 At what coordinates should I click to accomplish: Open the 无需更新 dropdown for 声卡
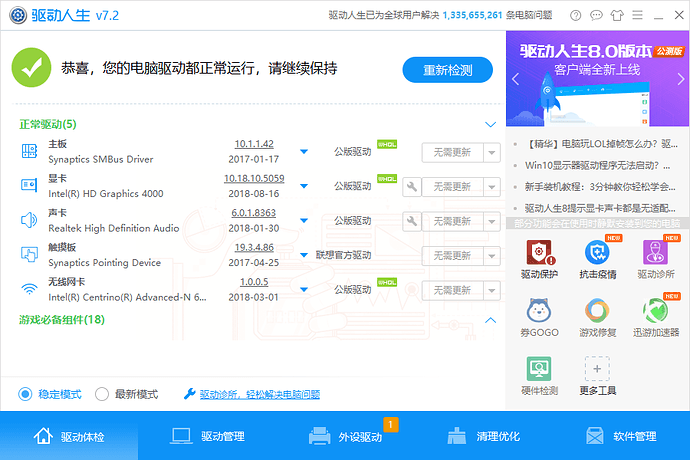tap(492, 221)
